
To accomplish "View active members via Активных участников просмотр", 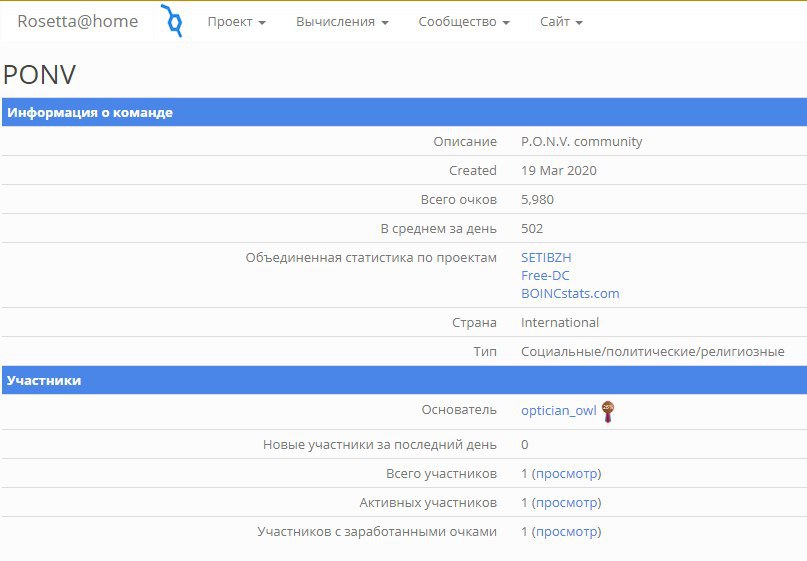I will tap(568, 502).
